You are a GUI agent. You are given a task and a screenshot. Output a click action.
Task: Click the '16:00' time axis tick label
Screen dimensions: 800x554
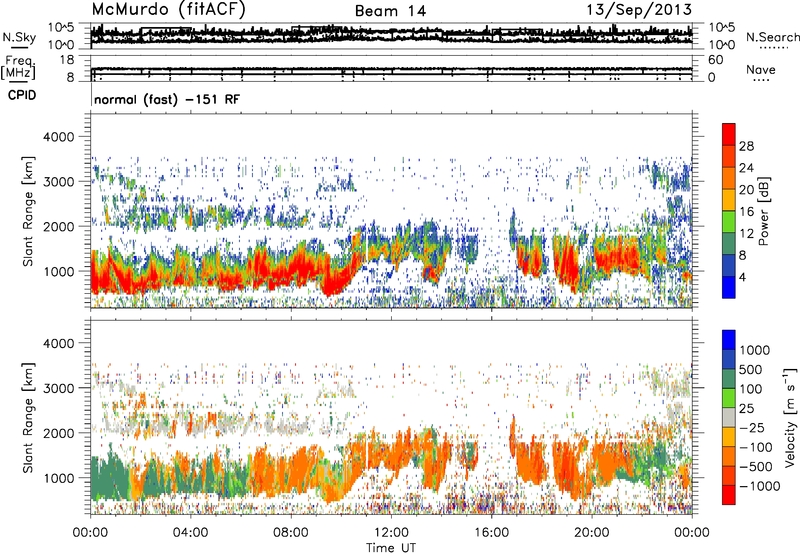(491, 532)
